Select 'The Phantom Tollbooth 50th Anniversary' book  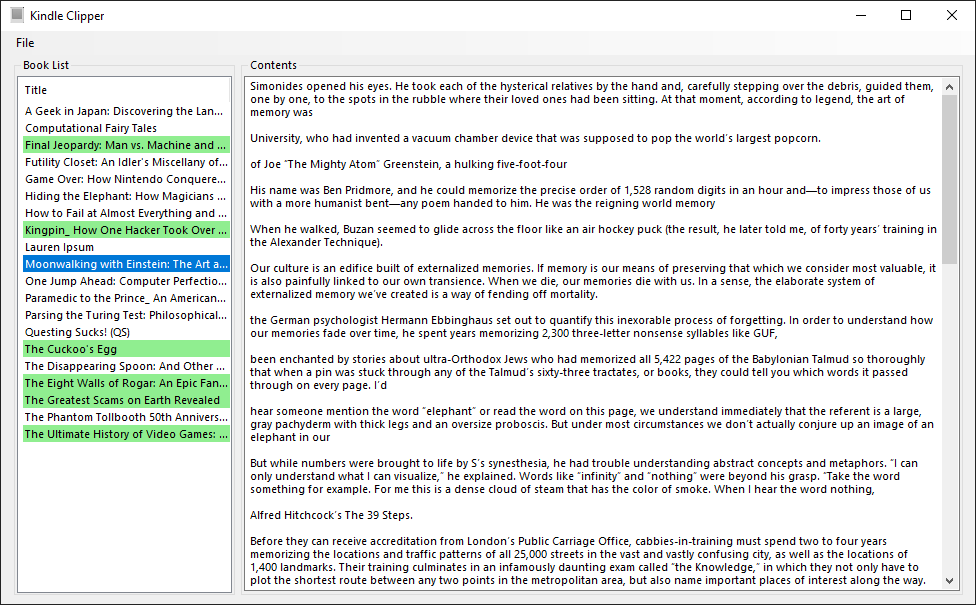pyautogui.click(x=126, y=417)
